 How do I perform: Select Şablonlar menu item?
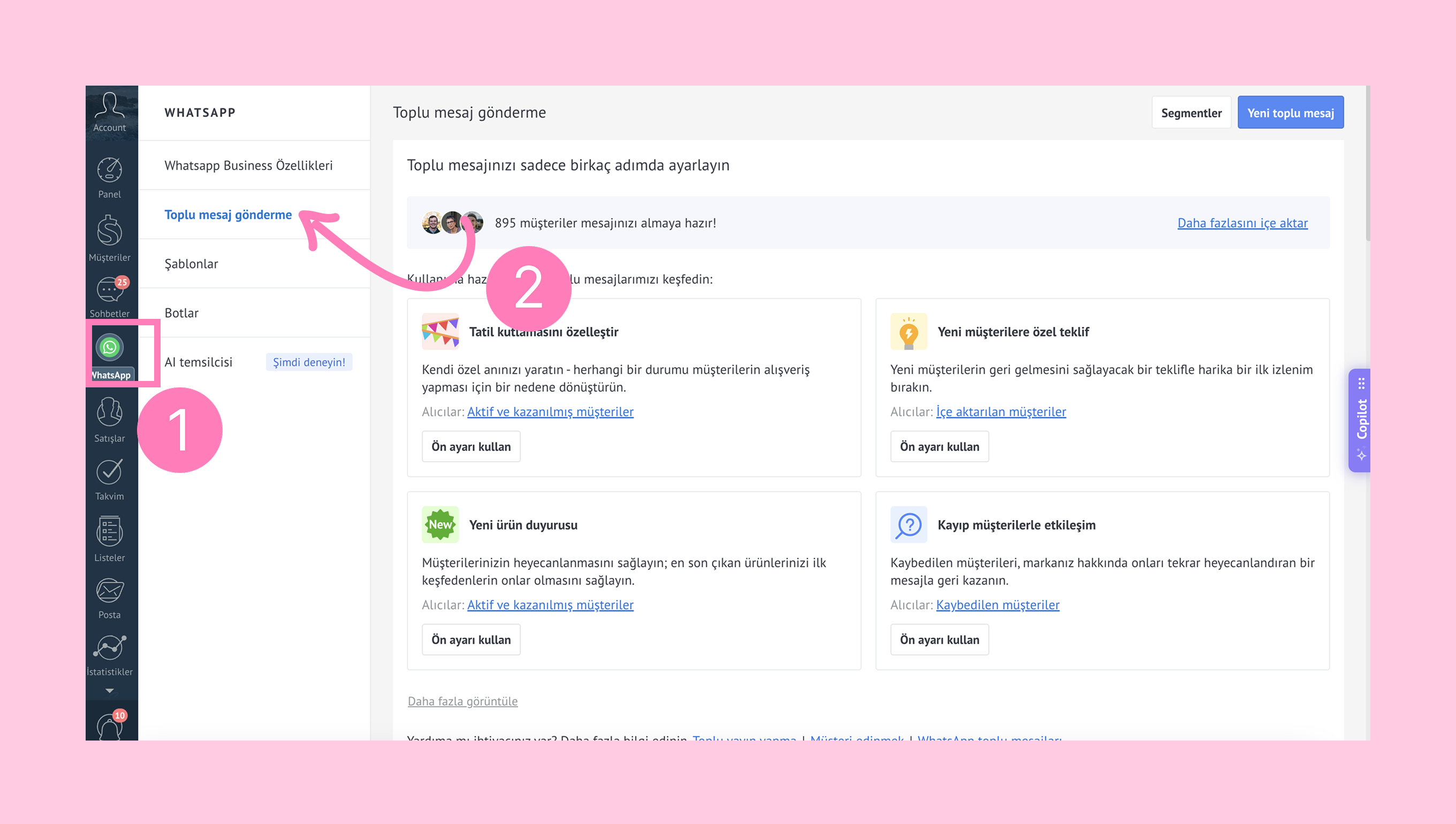(x=191, y=264)
